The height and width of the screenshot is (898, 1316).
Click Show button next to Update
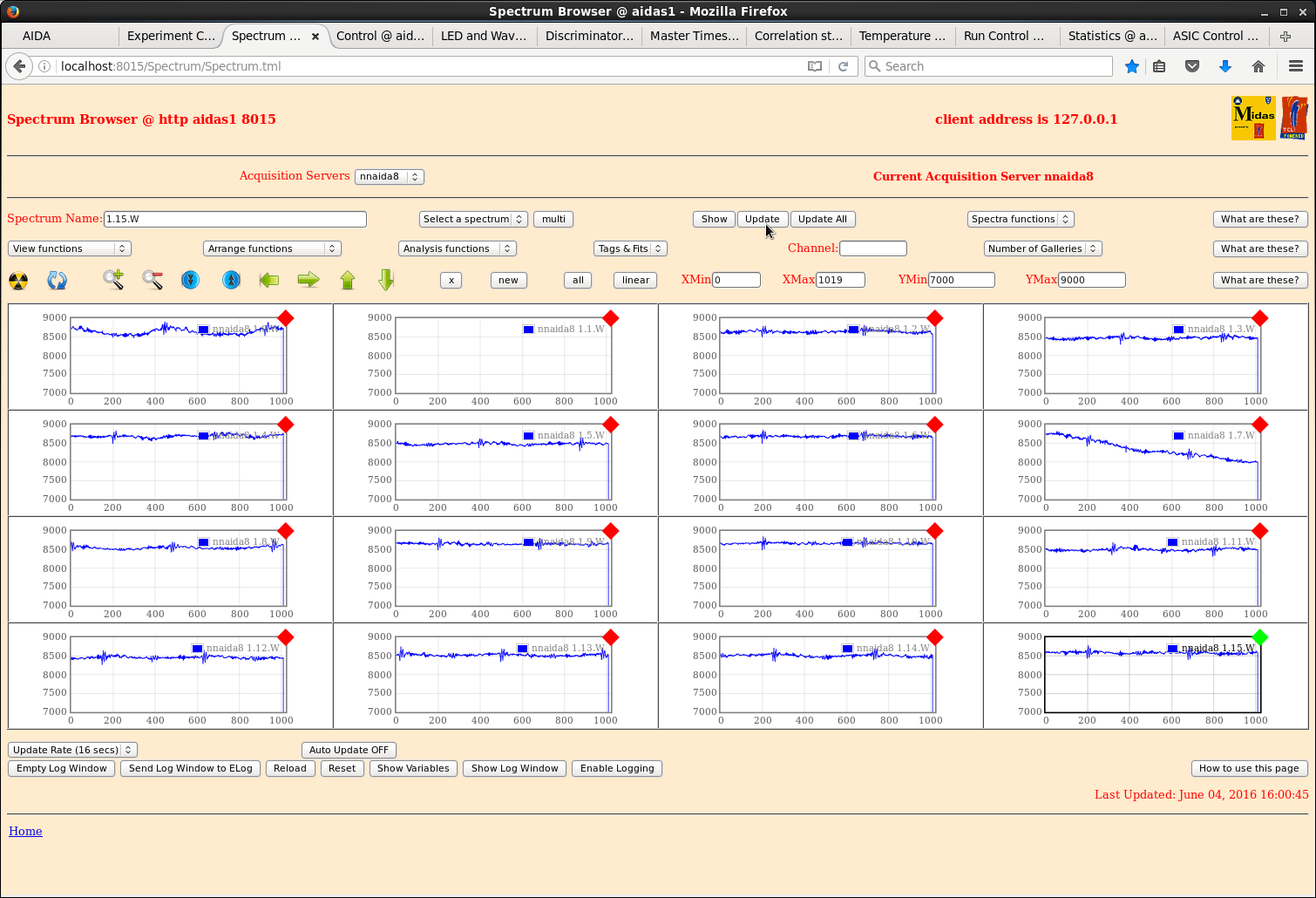715,219
